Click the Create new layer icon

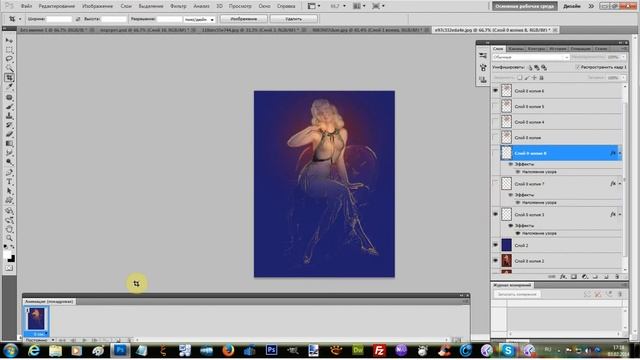pyautogui.click(x=606, y=277)
